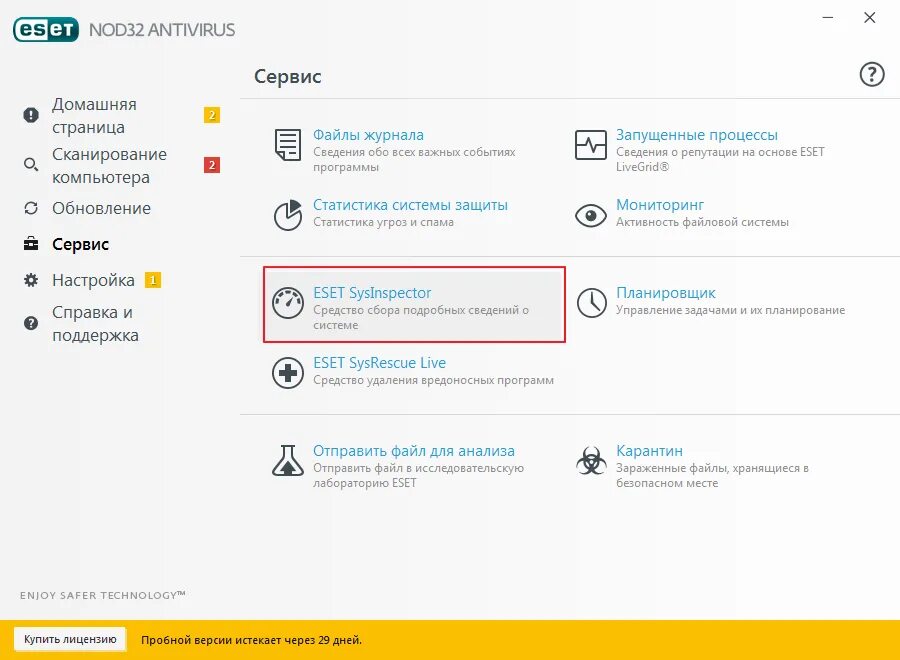Open Запущенные процессы running processes
Screen dimensions: 900x660
click(699, 134)
